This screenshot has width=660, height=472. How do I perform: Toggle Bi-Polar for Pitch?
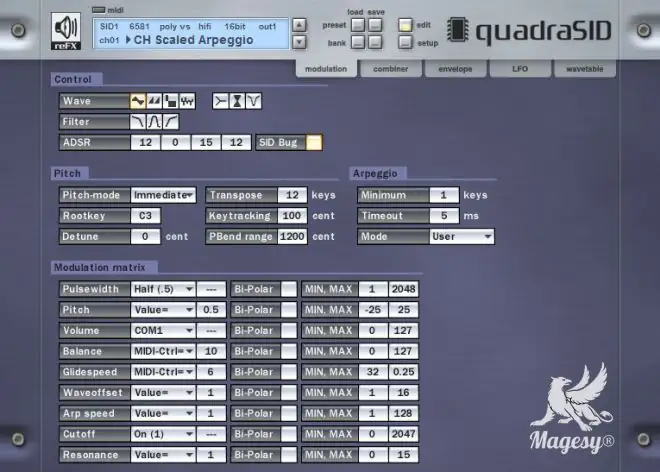pyautogui.click(x=289, y=310)
